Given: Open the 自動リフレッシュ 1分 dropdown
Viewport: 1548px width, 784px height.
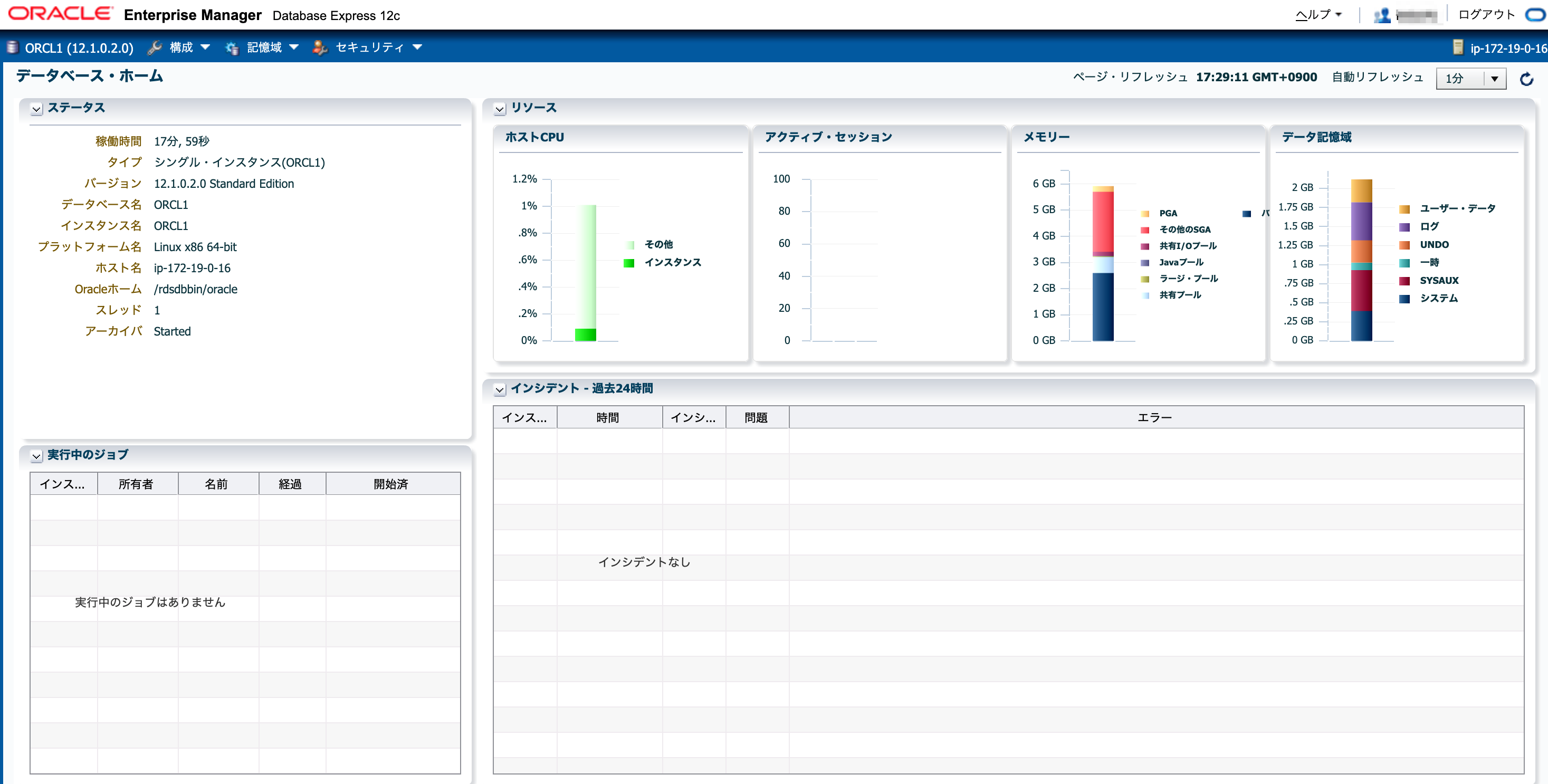Looking at the screenshot, I should point(1470,79).
